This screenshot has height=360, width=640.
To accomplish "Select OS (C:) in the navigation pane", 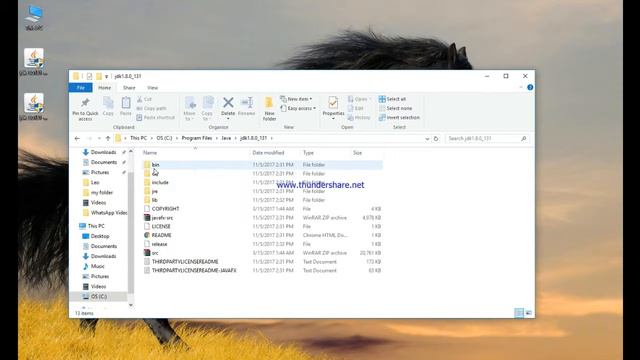I will [99, 296].
